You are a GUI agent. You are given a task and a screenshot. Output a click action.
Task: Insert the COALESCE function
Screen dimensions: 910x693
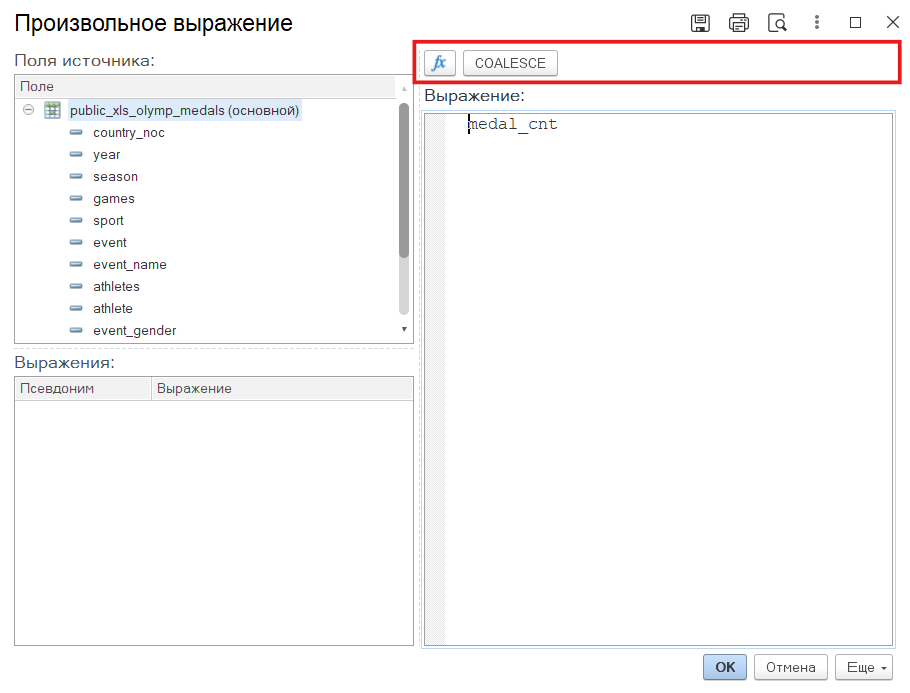(510, 63)
